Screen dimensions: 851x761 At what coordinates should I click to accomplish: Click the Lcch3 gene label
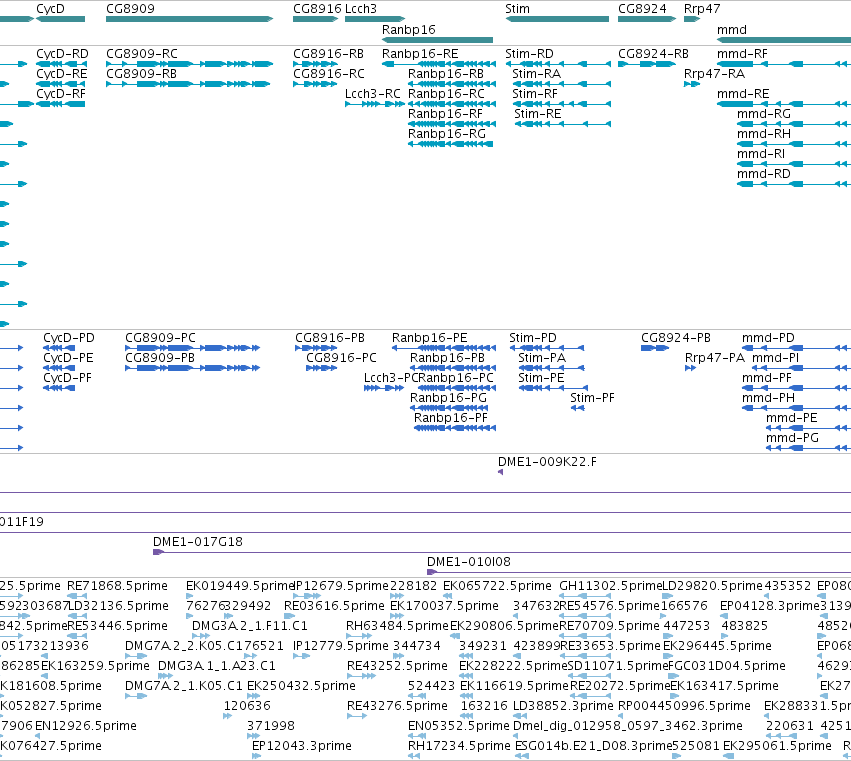pos(361,9)
